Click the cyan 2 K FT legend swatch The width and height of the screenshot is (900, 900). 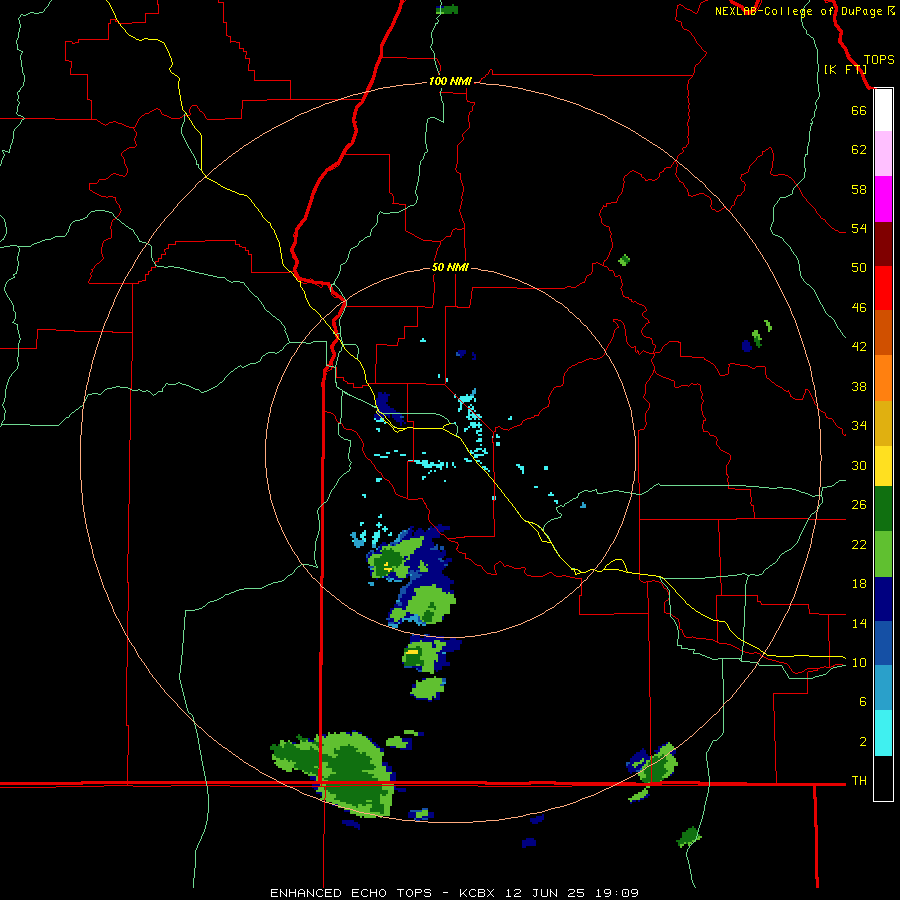[x=883, y=733]
